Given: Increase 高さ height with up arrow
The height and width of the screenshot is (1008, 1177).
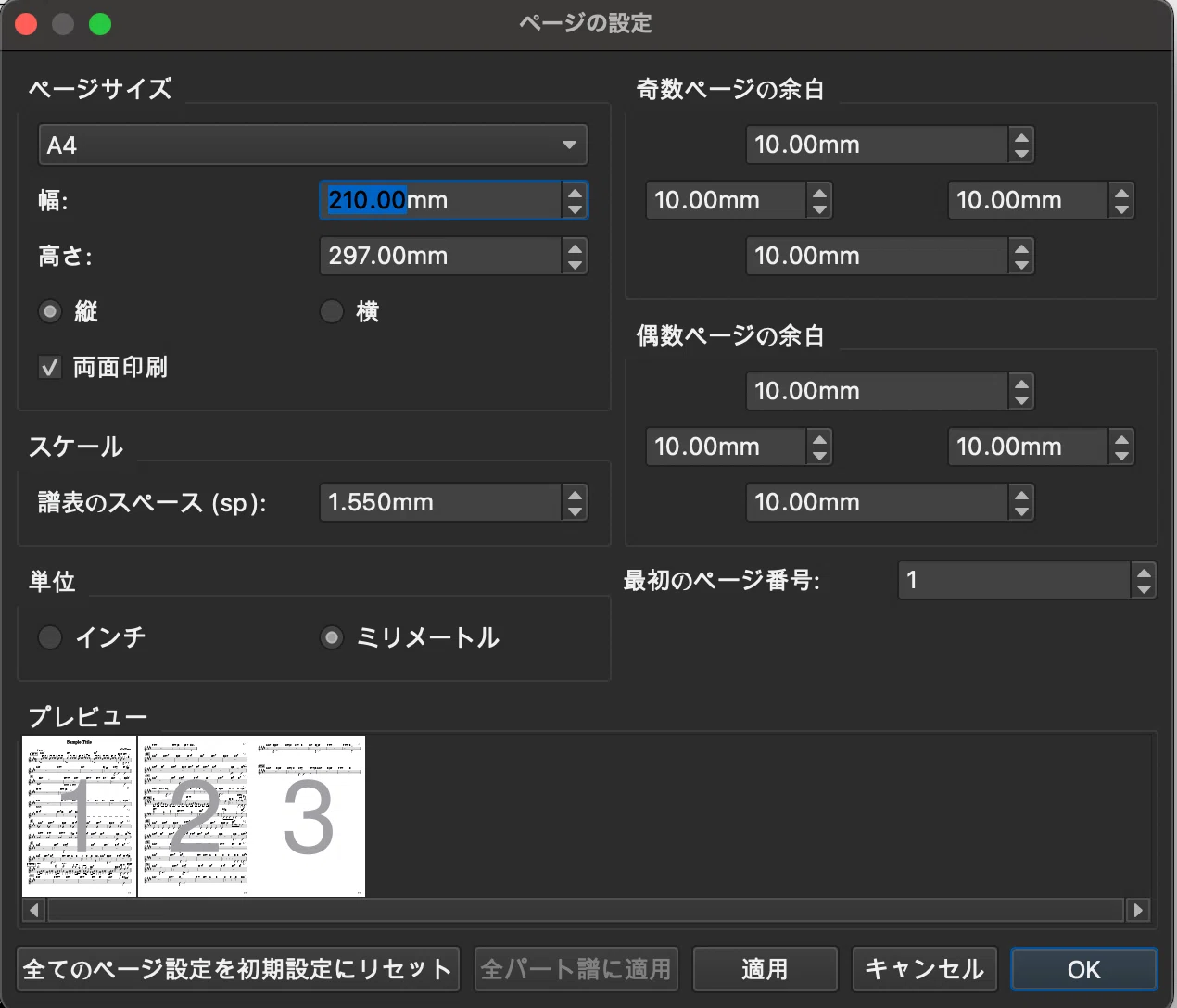Looking at the screenshot, I should pyautogui.click(x=575, y=247).
